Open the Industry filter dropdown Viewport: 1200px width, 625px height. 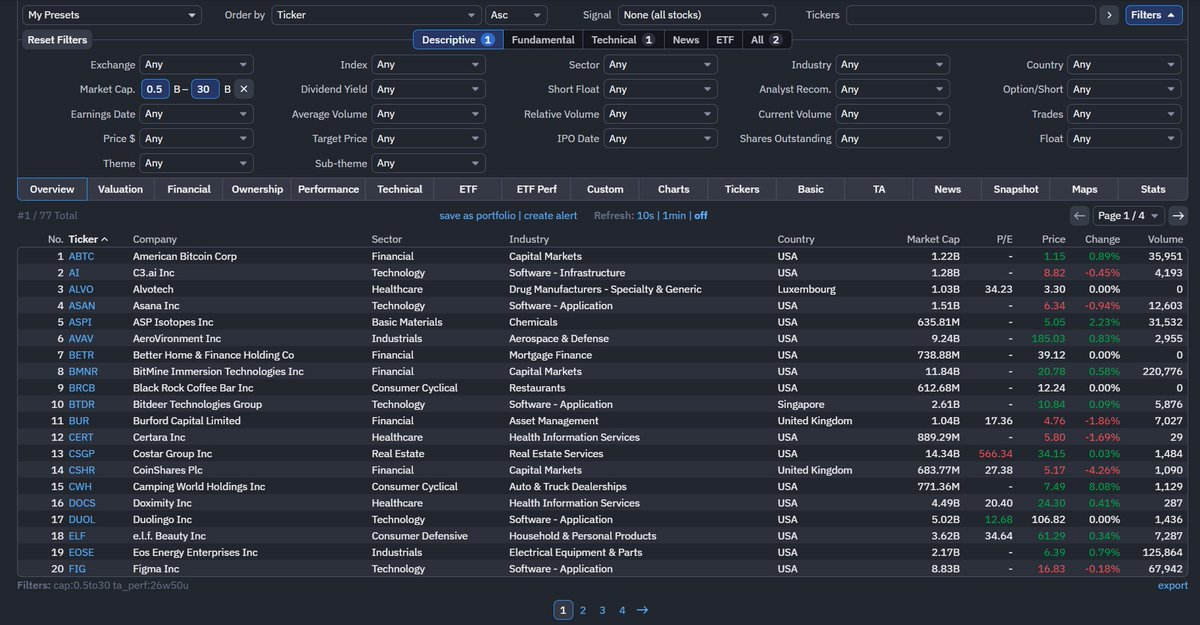tap(893, 64)
